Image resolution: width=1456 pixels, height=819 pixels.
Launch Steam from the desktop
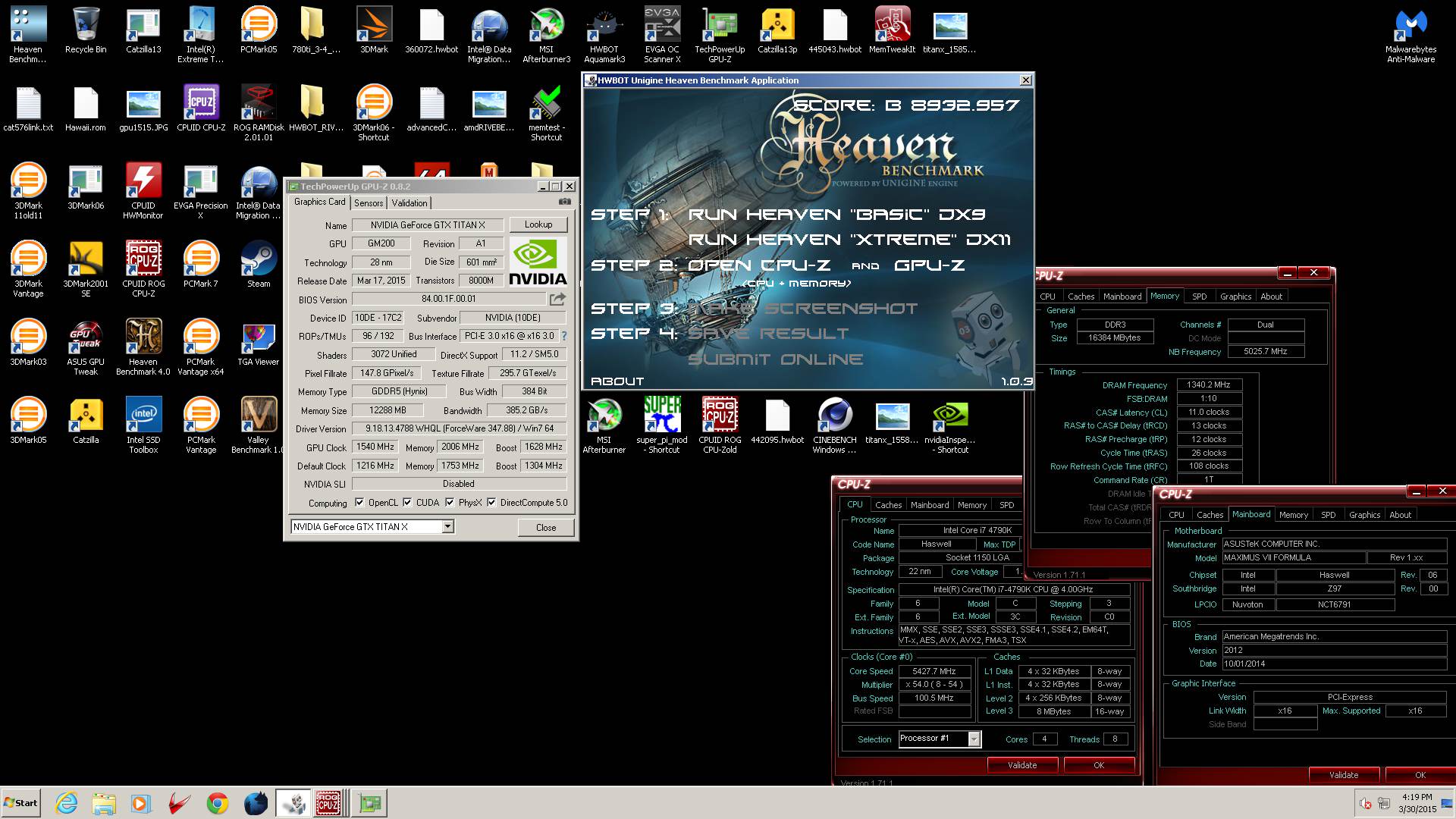259,265
